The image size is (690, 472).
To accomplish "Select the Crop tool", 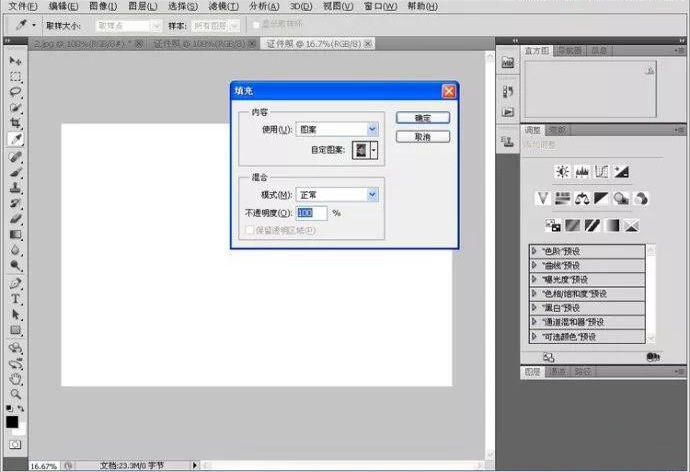I will [x=16, y=123].
